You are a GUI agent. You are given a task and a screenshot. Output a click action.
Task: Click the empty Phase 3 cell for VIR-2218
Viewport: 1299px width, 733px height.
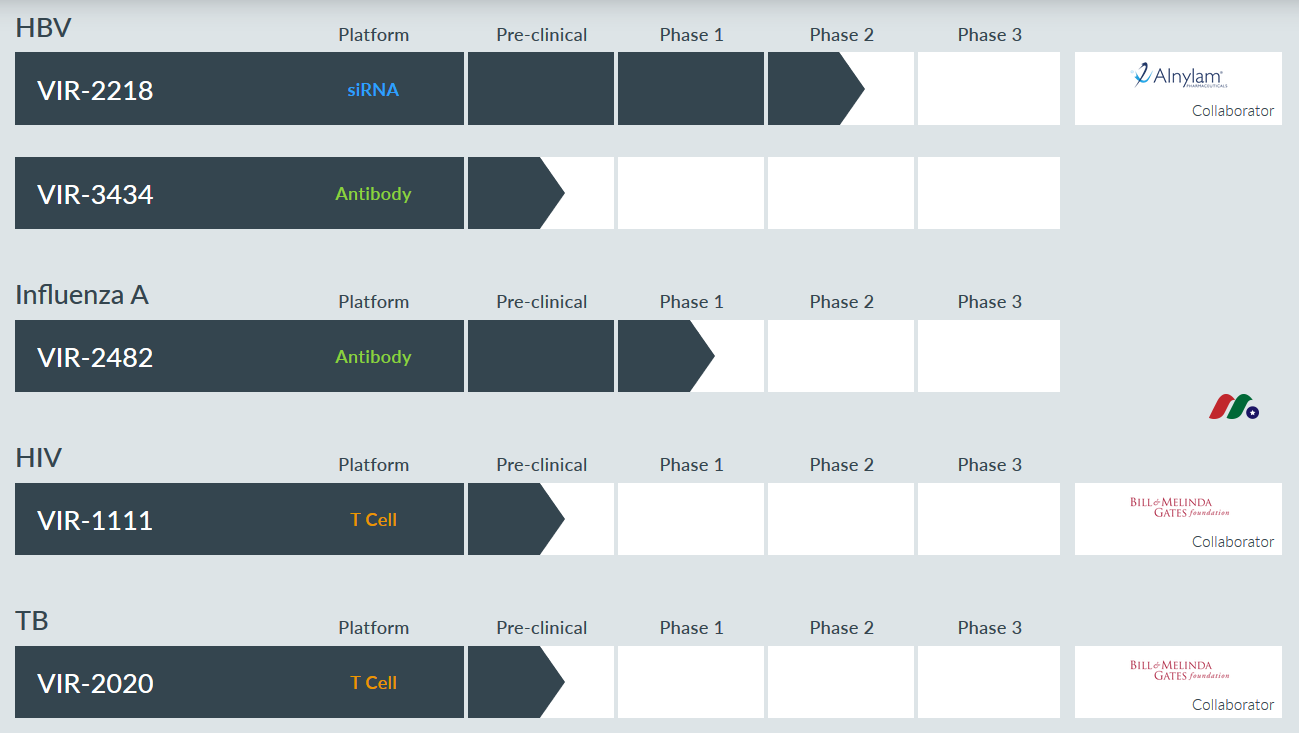(989, 89)
